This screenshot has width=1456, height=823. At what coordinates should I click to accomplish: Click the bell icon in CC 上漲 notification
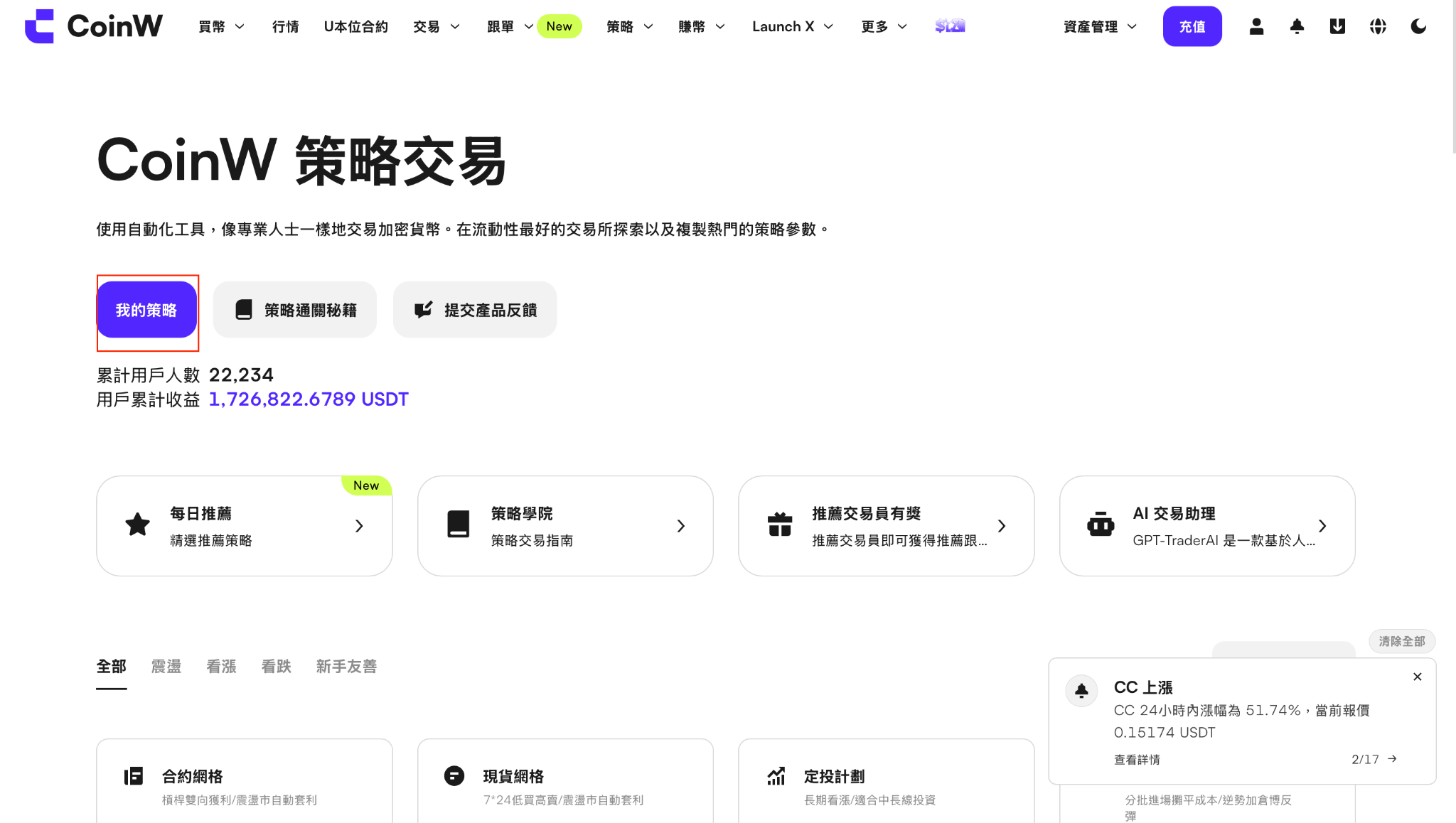click(1082, 690)
